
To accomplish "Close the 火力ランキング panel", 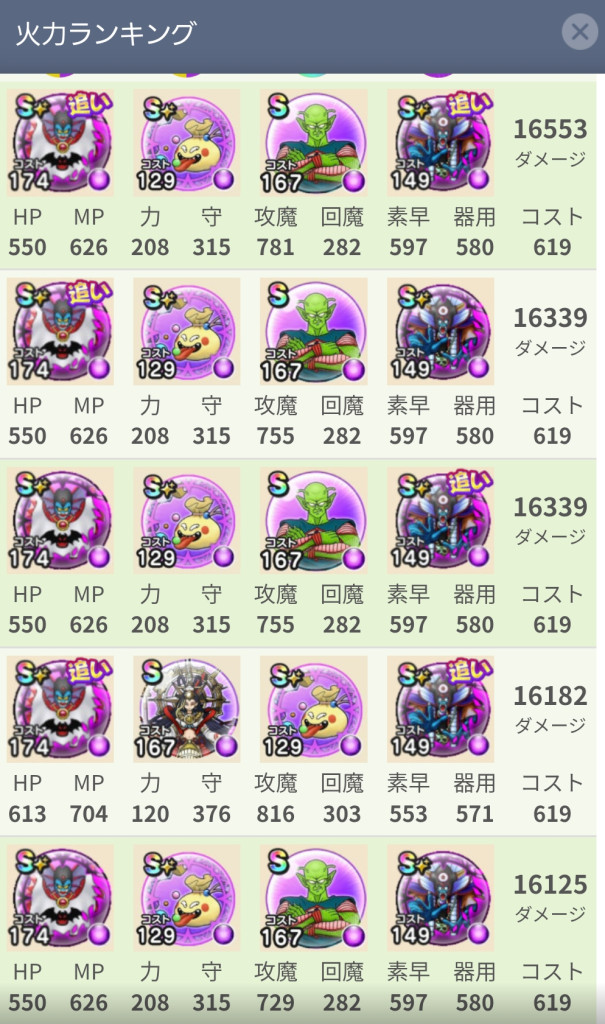I will click(x=579, y=31).
